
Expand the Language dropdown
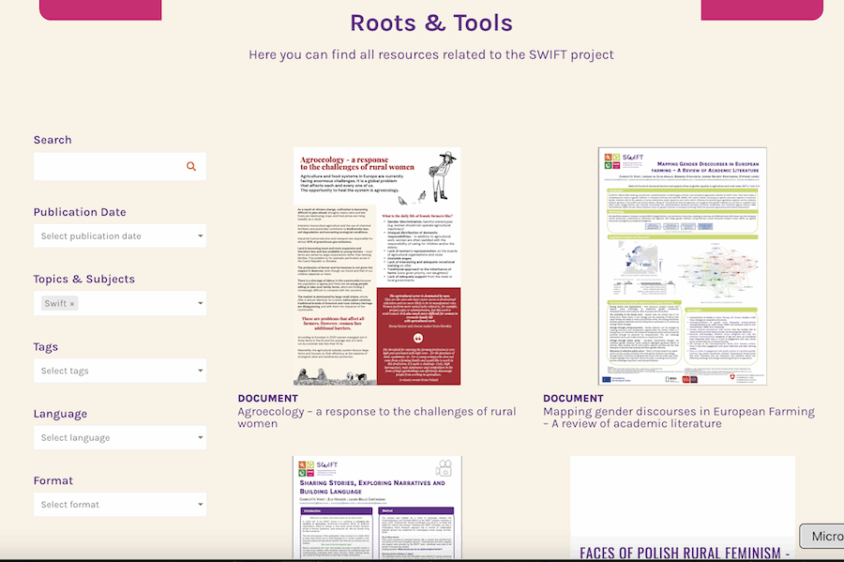point(120,438)
